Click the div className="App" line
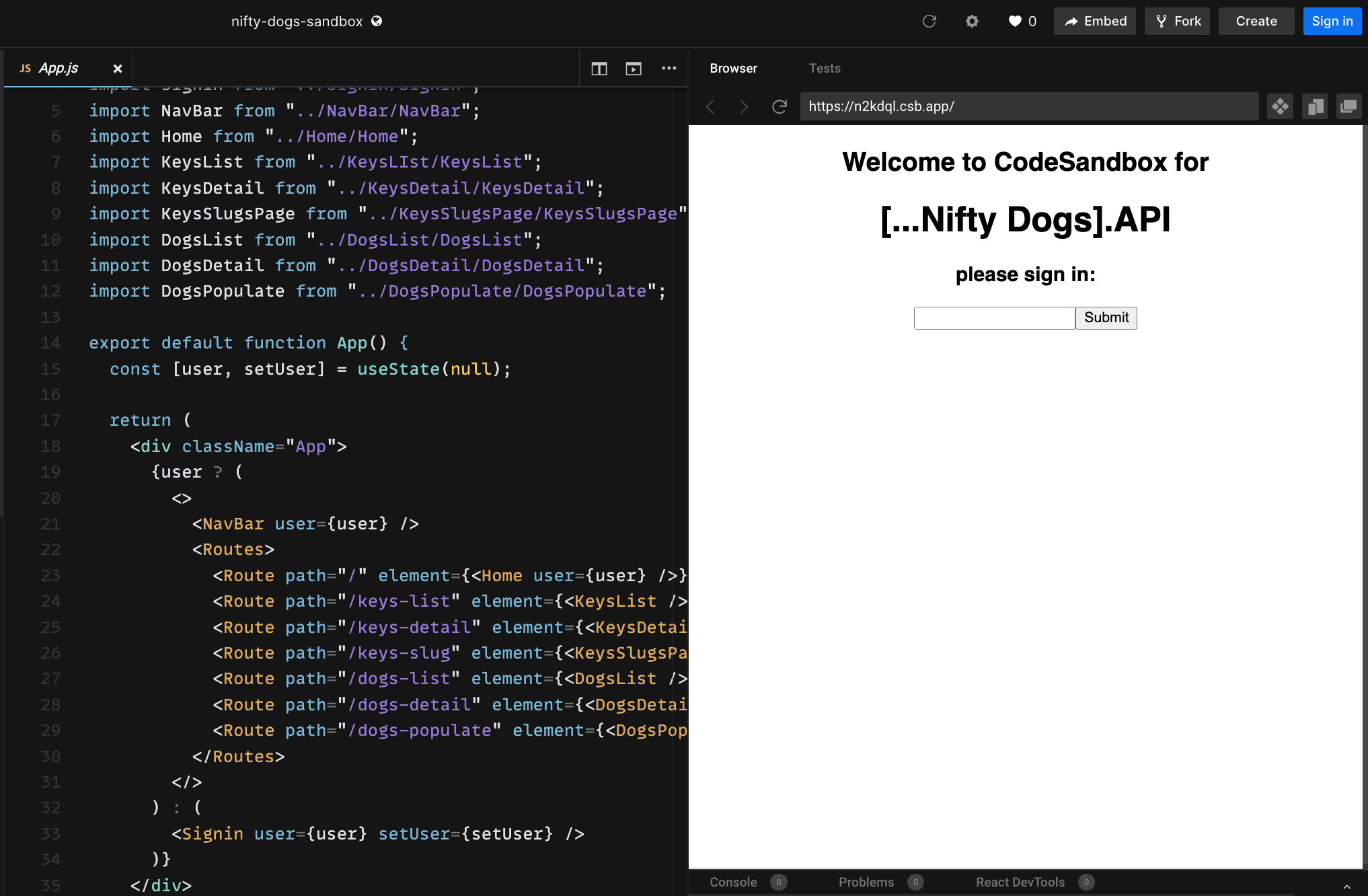Image resolution: width=1368 pixels, height=896 pixels. [238, 447]
